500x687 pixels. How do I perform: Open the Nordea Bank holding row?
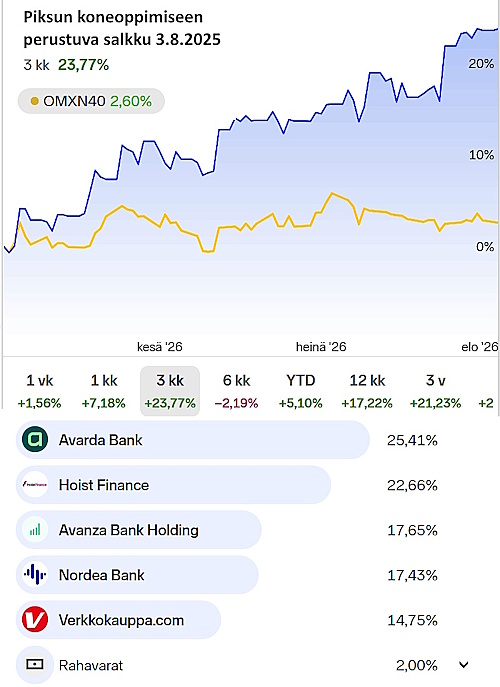[137, 575]
